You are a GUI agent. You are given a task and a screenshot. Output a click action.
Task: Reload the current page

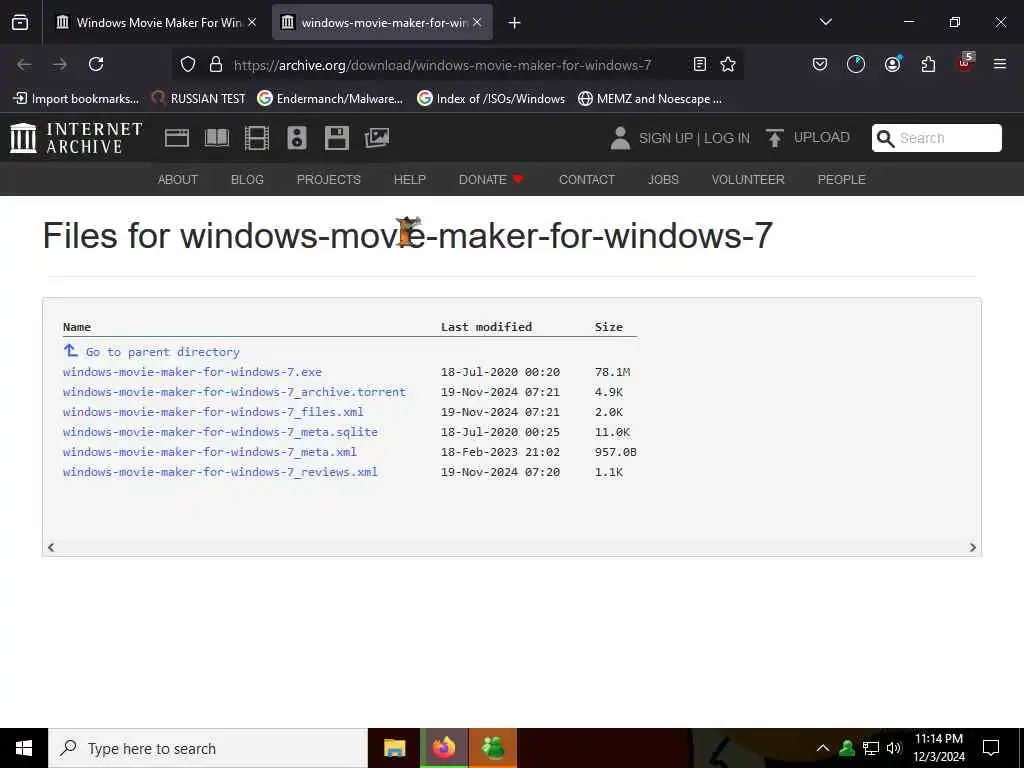pos(96,64)
